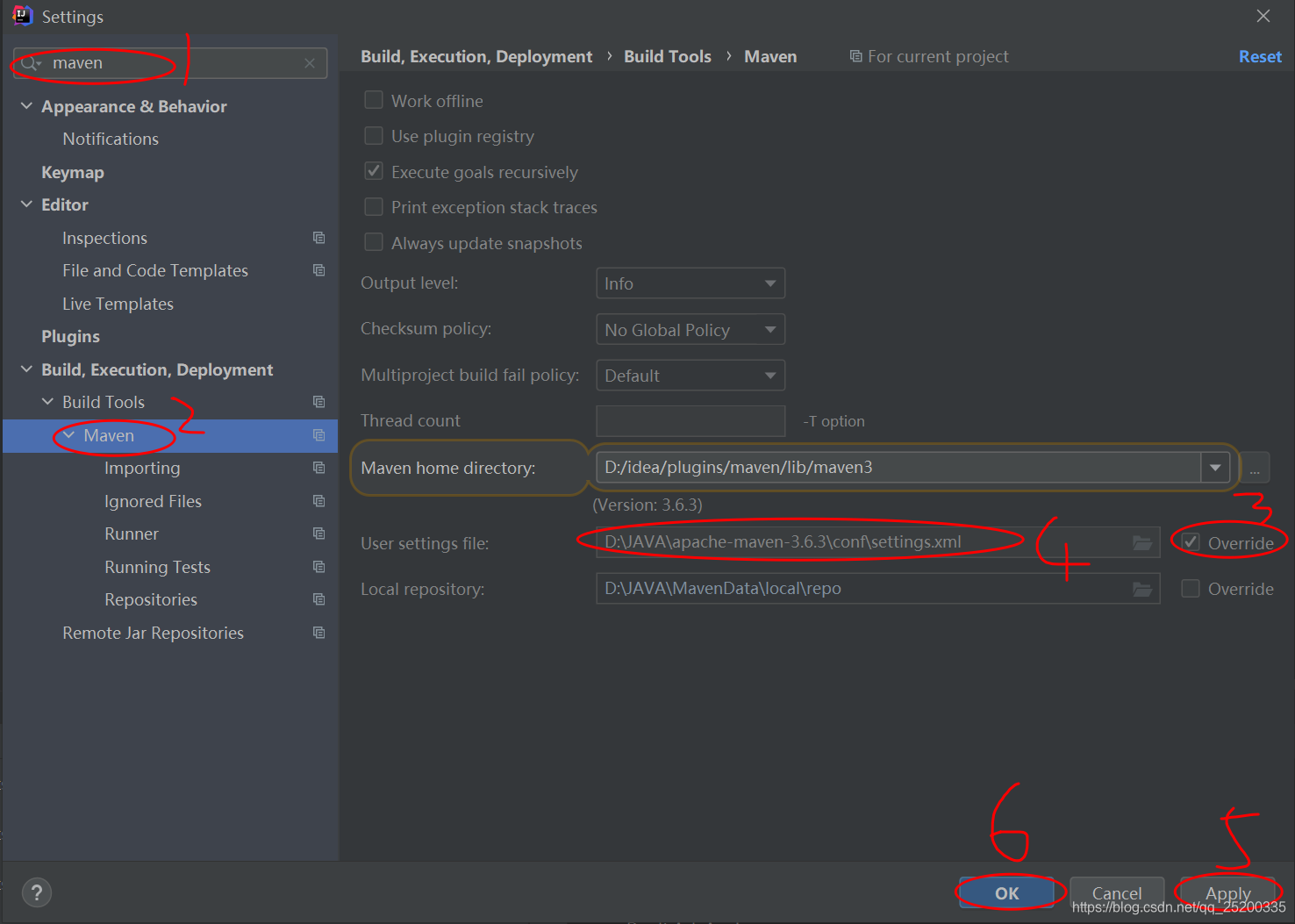Image resolution: width=1295 pixels, height=924 pixels.
Task: Click the OK button
Action: [x=1006, y=893]
